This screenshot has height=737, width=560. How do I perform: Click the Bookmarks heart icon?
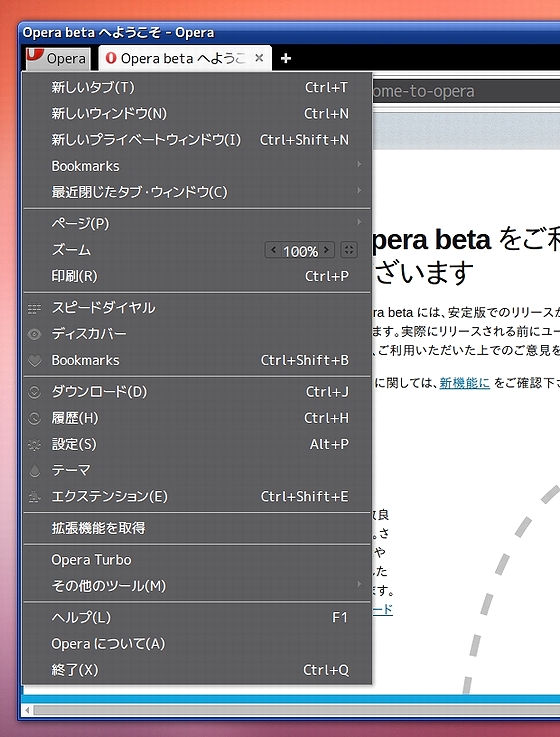point(34,361)
